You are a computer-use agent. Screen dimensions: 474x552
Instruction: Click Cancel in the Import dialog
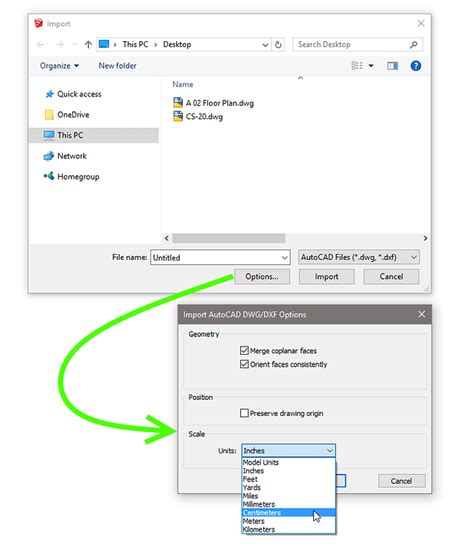point(391,277)
